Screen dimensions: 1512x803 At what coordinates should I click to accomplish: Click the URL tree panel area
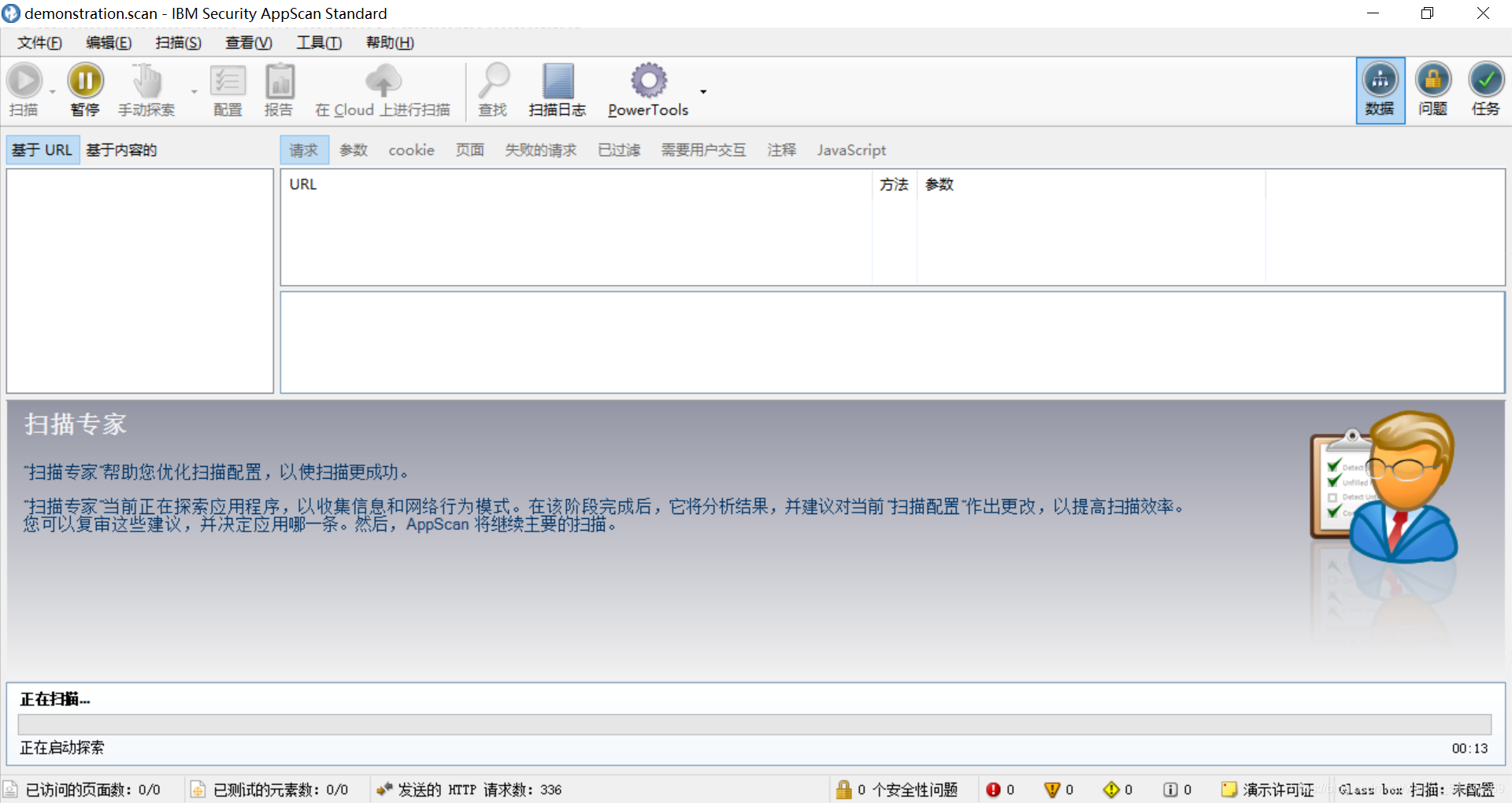point(140,280)
